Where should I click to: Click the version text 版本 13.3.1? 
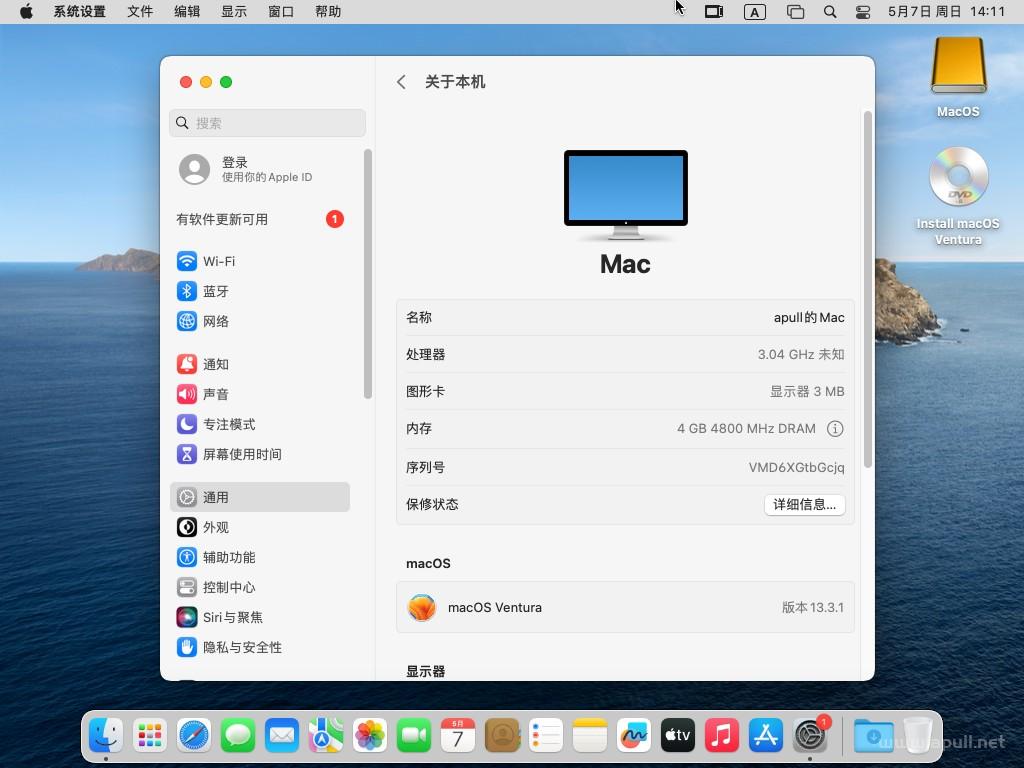813,607
